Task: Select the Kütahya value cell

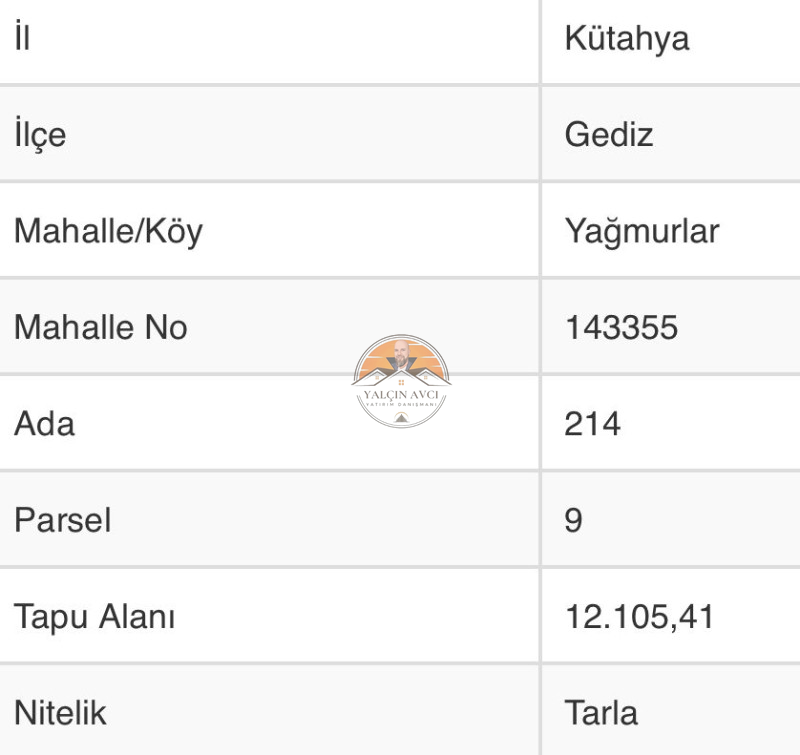Action: pyautogui.click(x=670, y=41)
